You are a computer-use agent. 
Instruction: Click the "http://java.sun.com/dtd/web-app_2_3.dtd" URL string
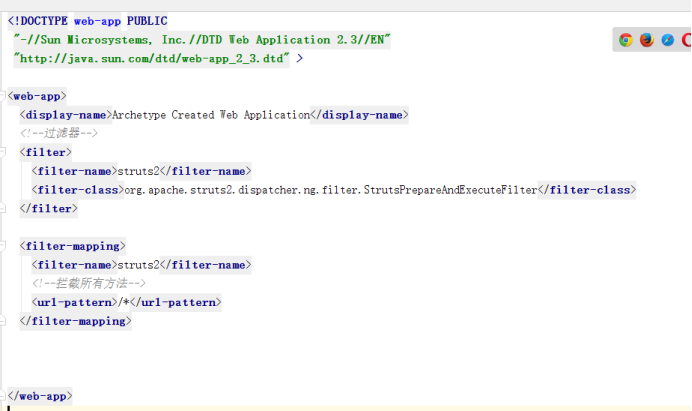pos(151,58)
